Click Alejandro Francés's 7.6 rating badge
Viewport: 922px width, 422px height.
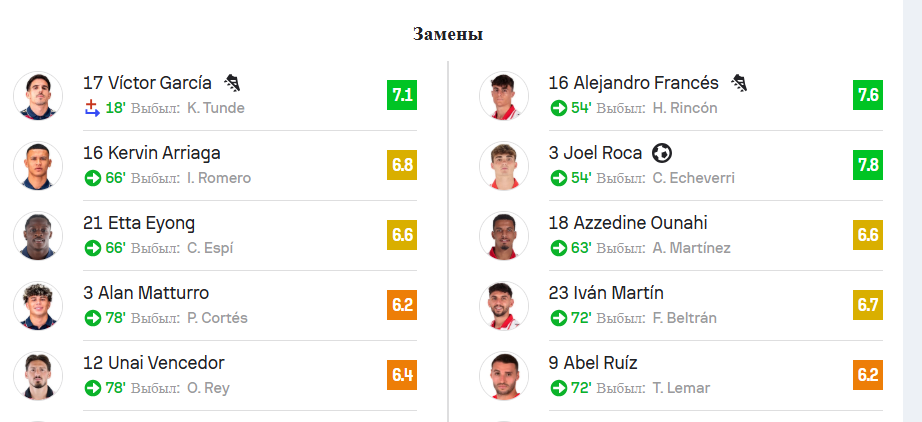(867, 95)
